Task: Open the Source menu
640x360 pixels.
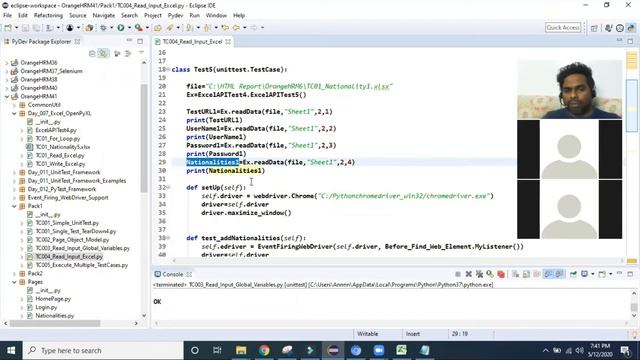Action: coord(78,16)
